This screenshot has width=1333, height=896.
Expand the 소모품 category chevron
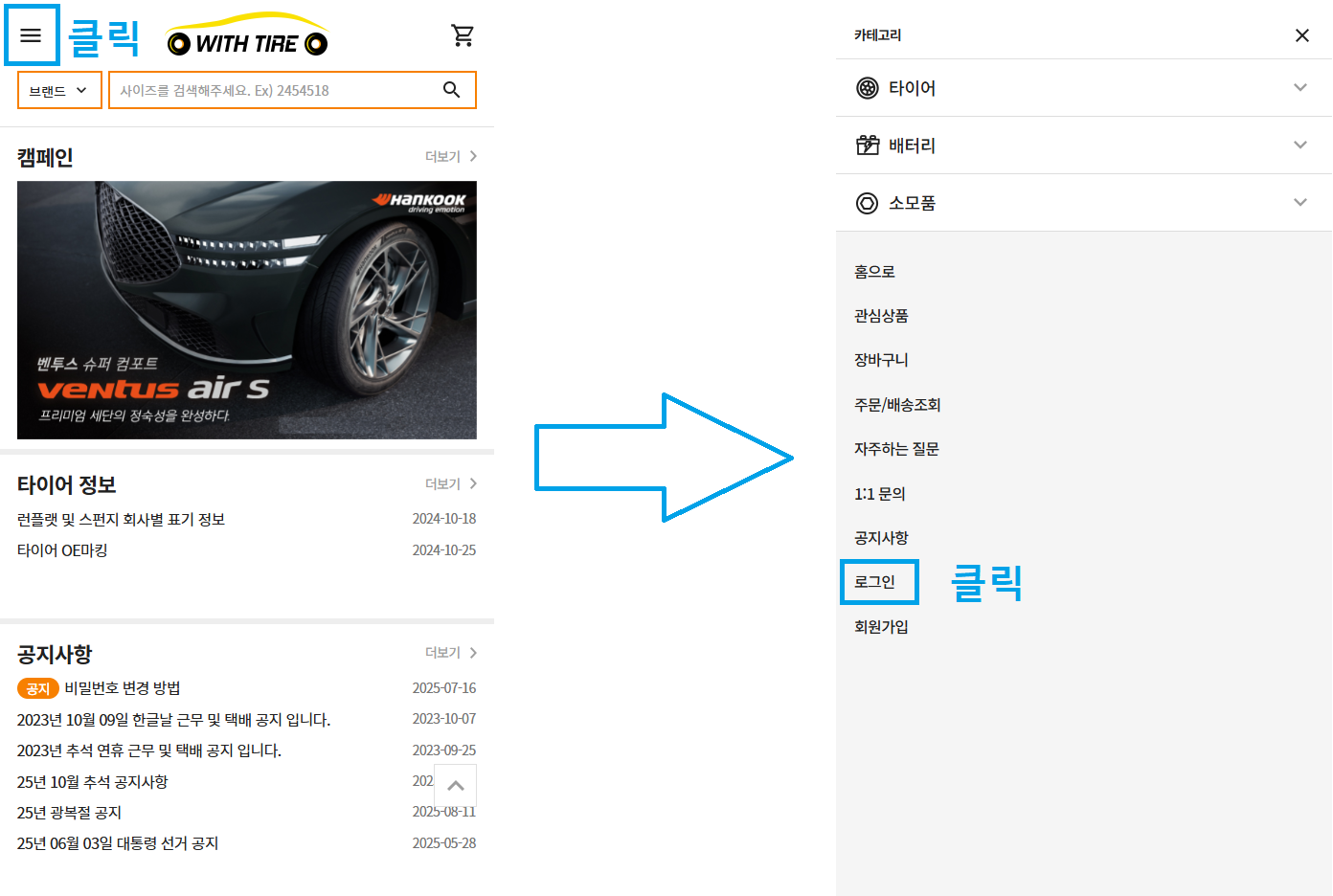pos(1299,203)
